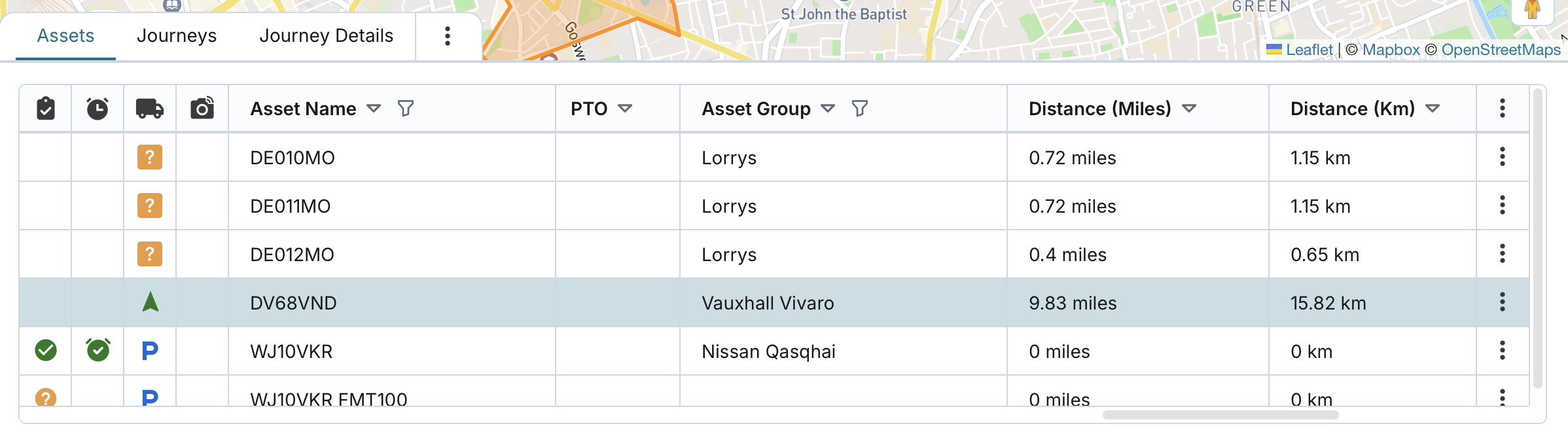Open the Leaflet attribution link

click(1309, 50)
